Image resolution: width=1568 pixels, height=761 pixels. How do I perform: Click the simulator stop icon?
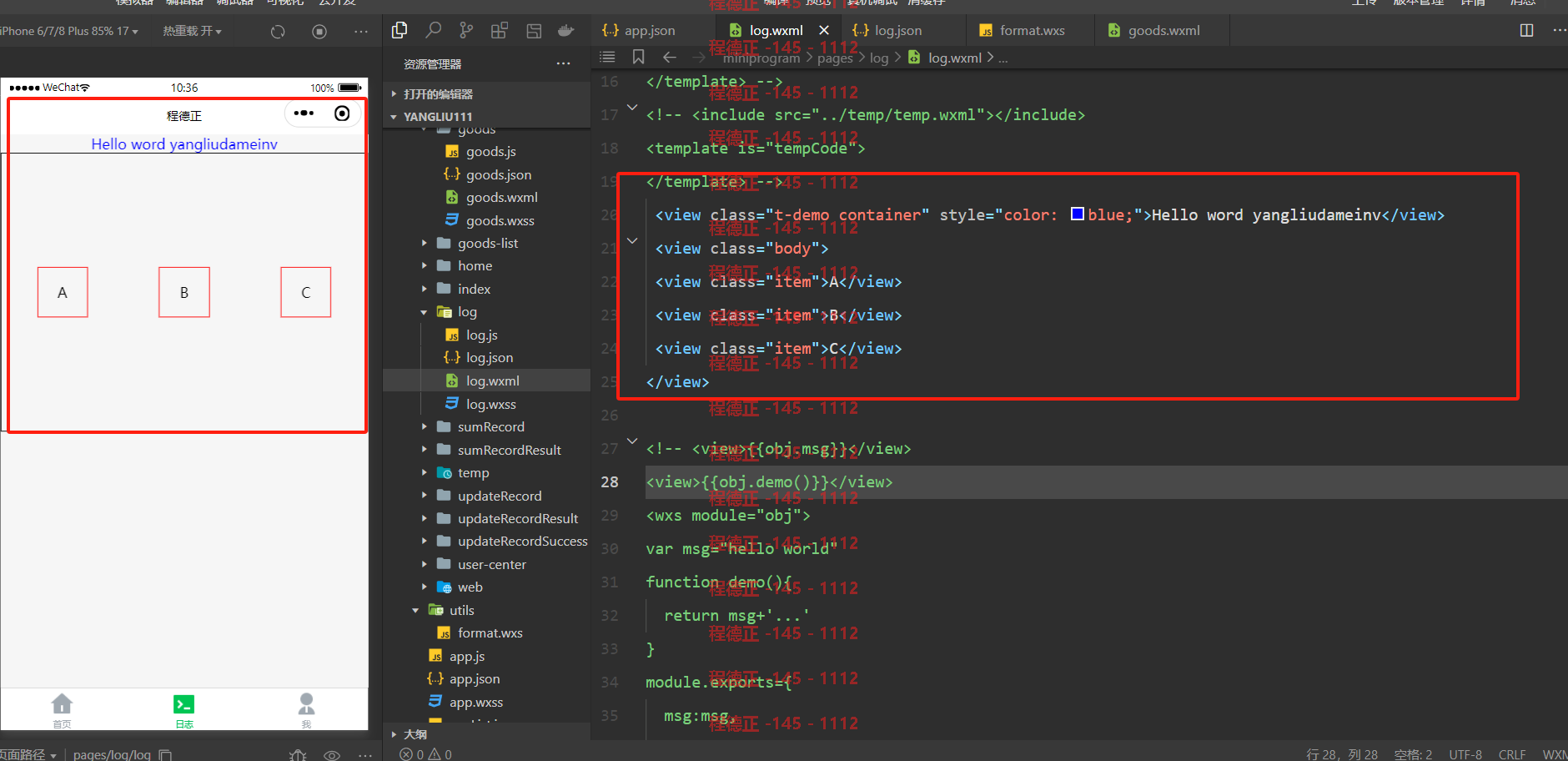click(x=319, y=32)
